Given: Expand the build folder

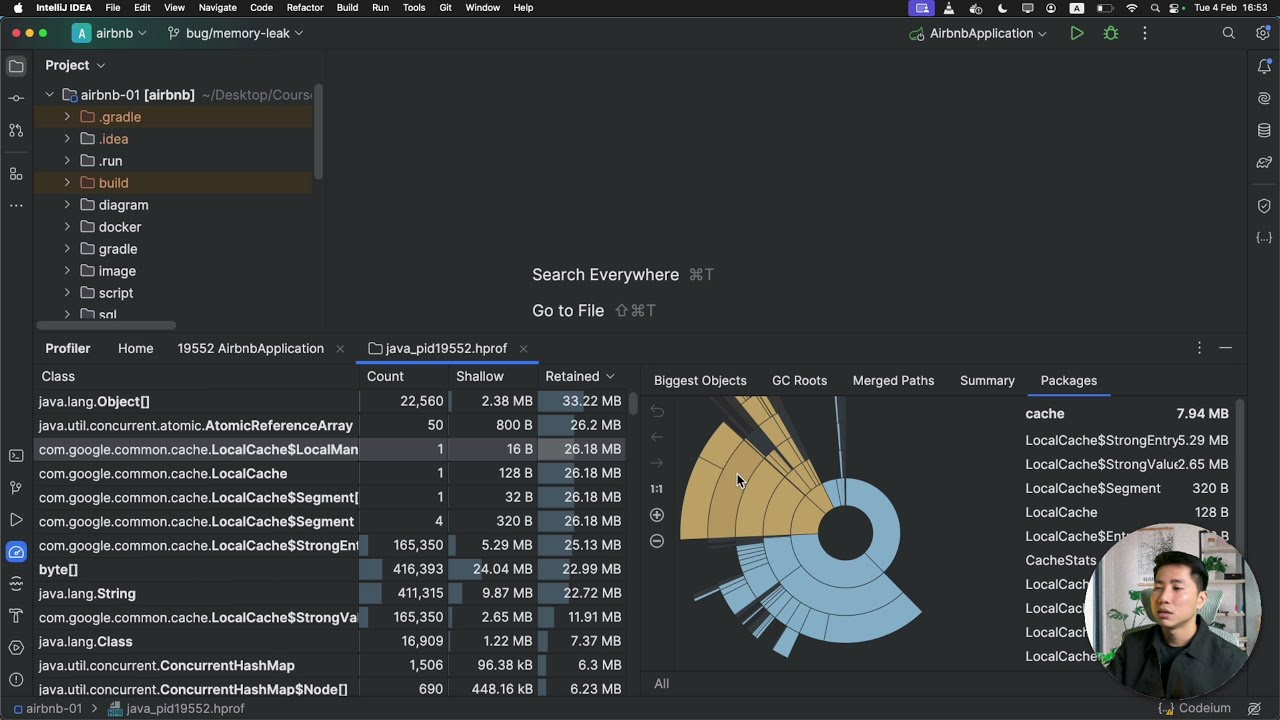Looking at the screenshot, I should [x=67, y=183].
